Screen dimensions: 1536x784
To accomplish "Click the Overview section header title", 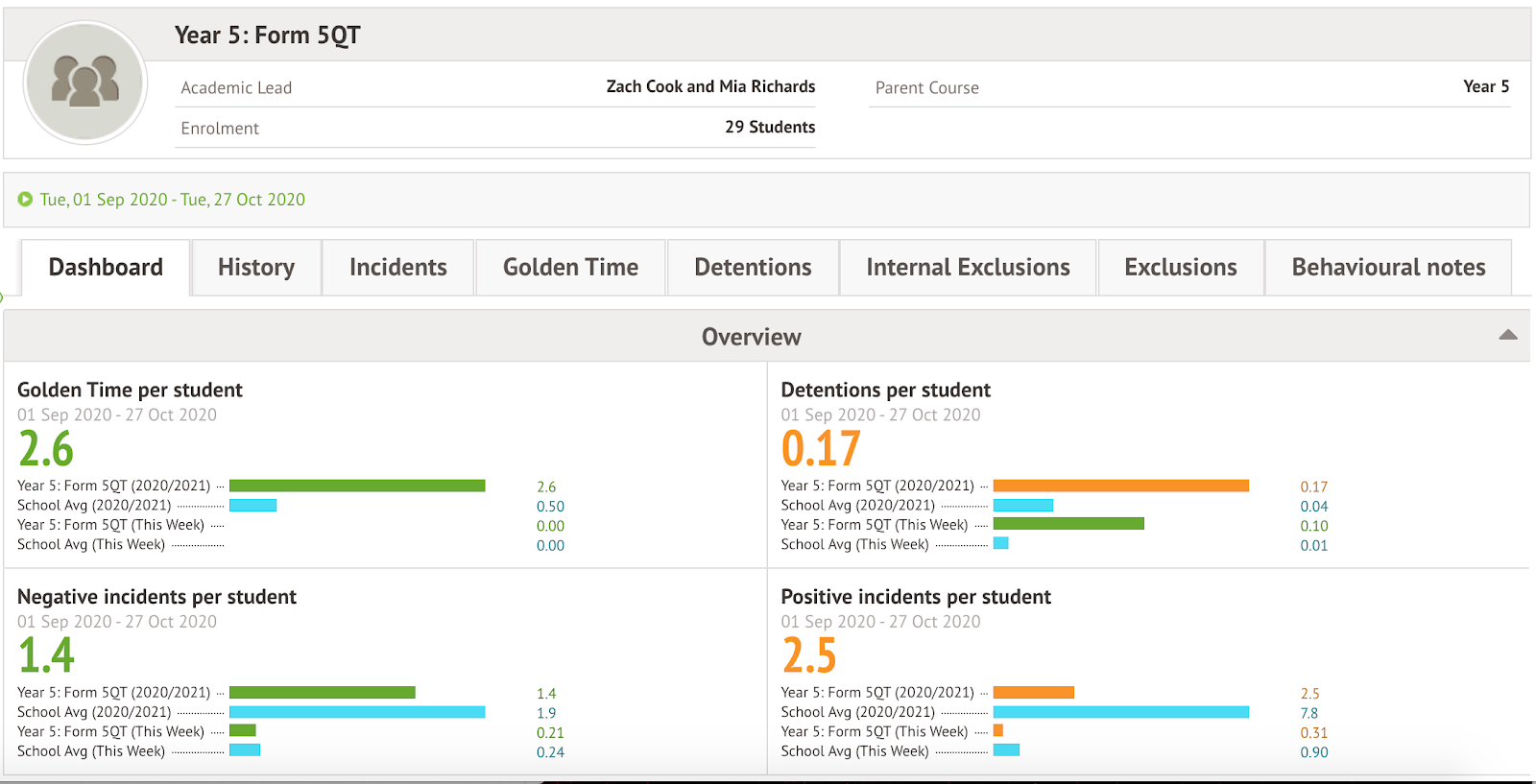I will pos(751,337).
